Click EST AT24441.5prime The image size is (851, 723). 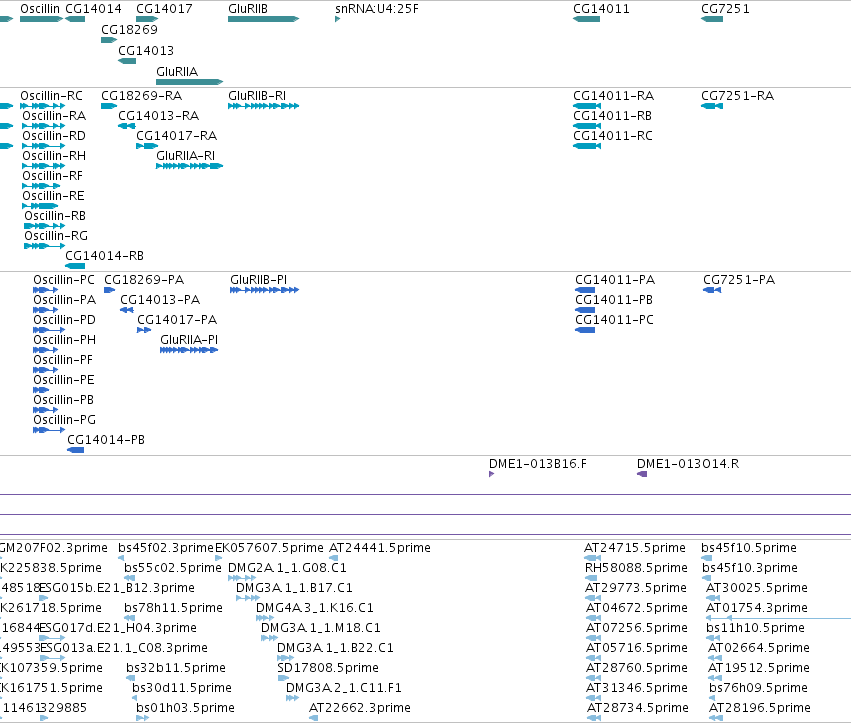point(379,548)
